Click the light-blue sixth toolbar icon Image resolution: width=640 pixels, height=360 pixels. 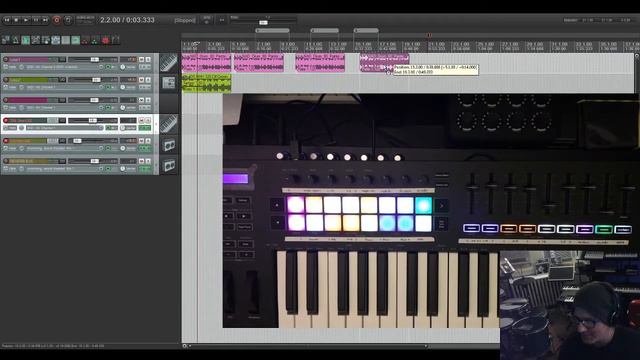point(56,40)
